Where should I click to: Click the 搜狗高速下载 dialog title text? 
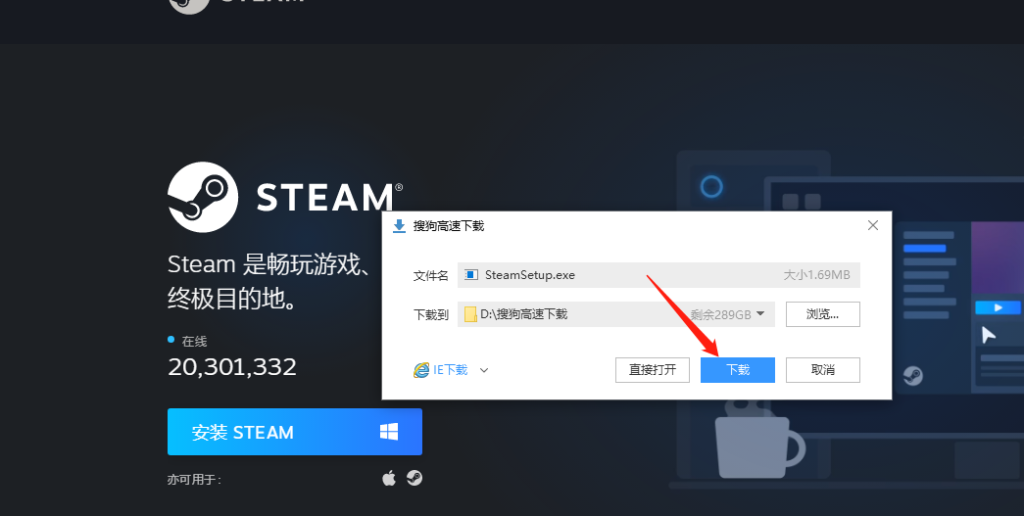[x=449, y=226]
